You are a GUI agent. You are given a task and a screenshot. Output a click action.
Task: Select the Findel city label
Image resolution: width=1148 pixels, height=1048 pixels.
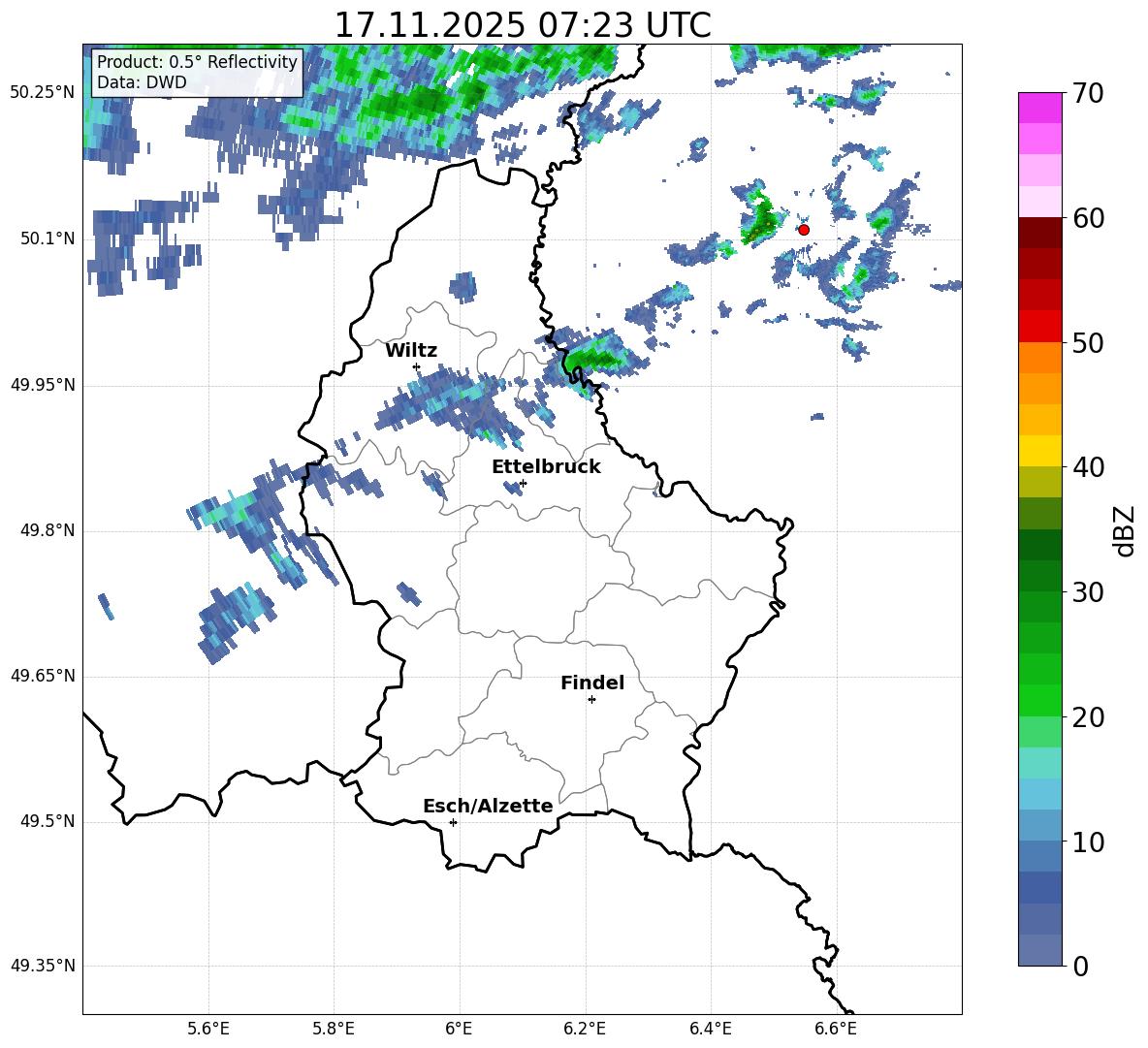coord(592,683)
